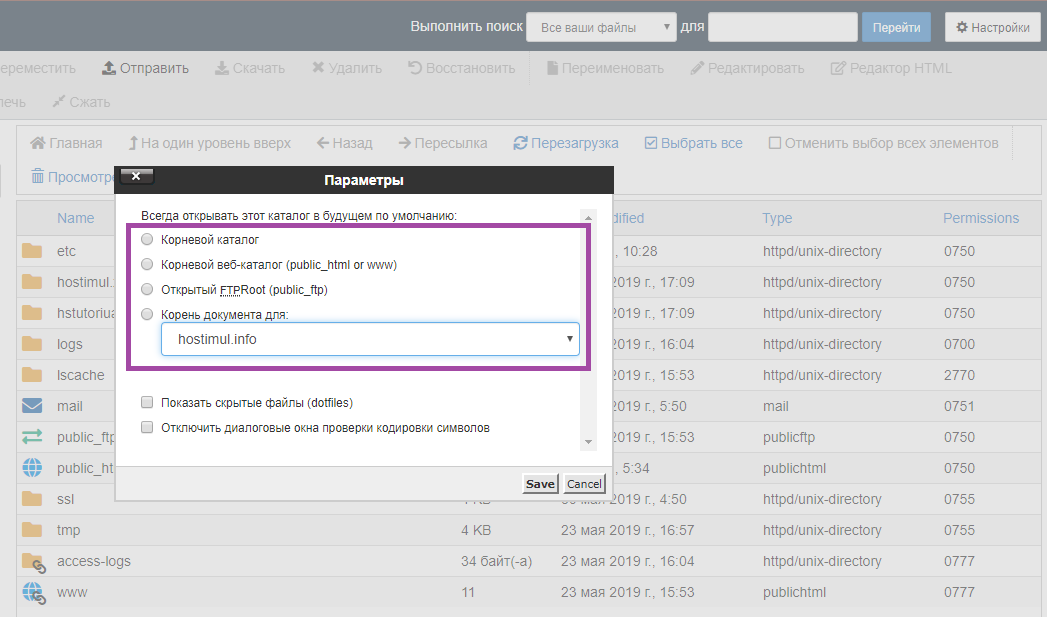Click the public_ftp transfer arrows icon
Screen dimensions: 1047x617
[32, 437]
